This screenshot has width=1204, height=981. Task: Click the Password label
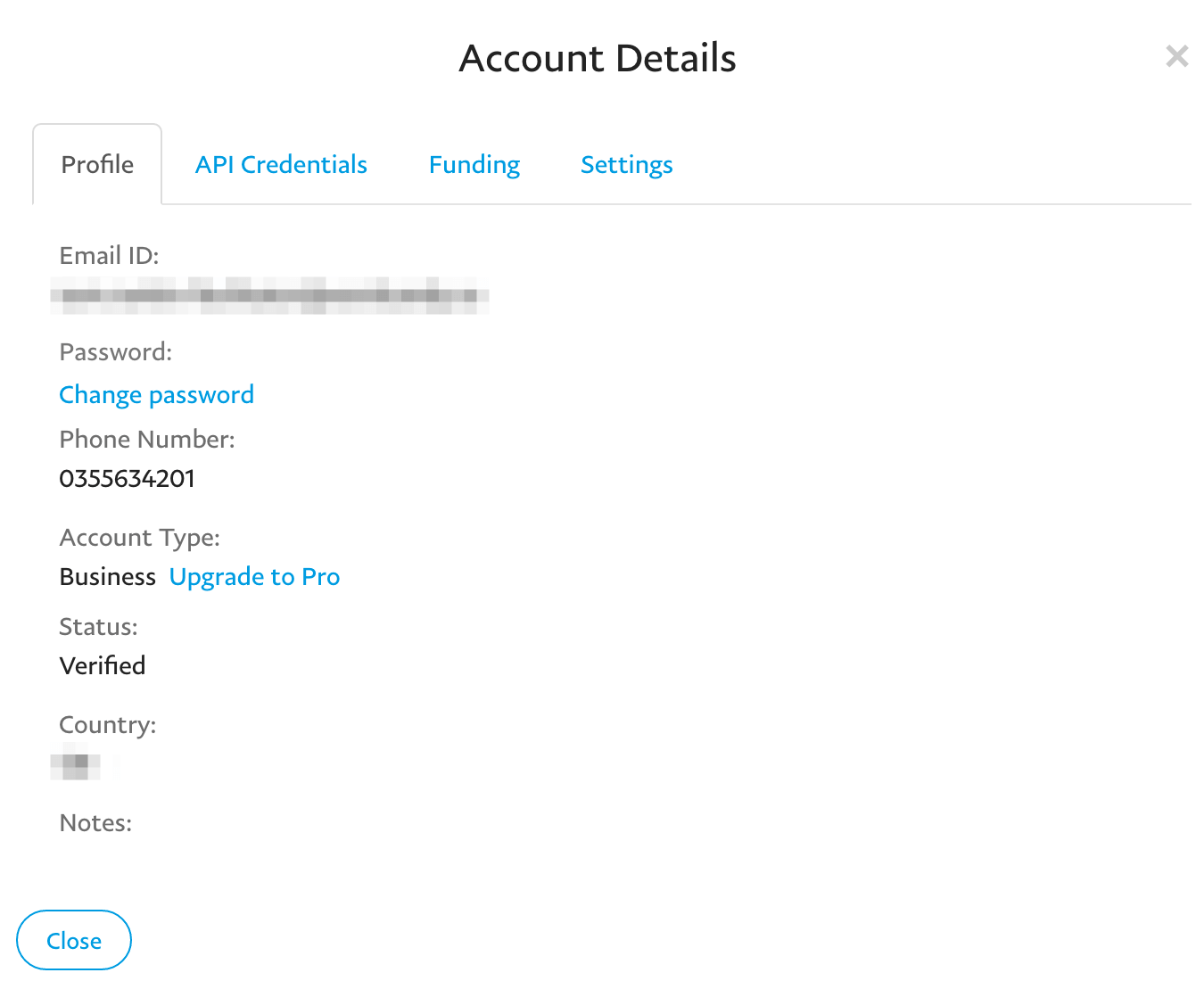point(115,352)
